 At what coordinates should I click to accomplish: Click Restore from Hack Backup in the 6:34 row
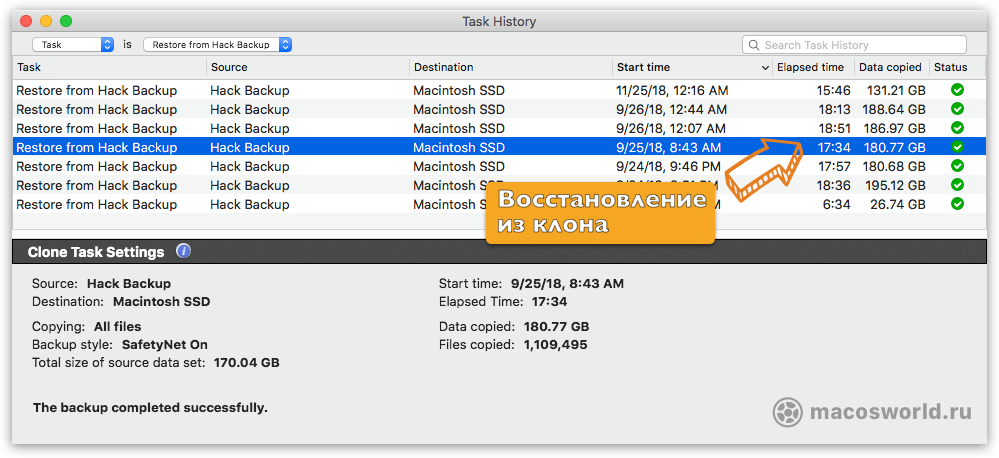97,204
